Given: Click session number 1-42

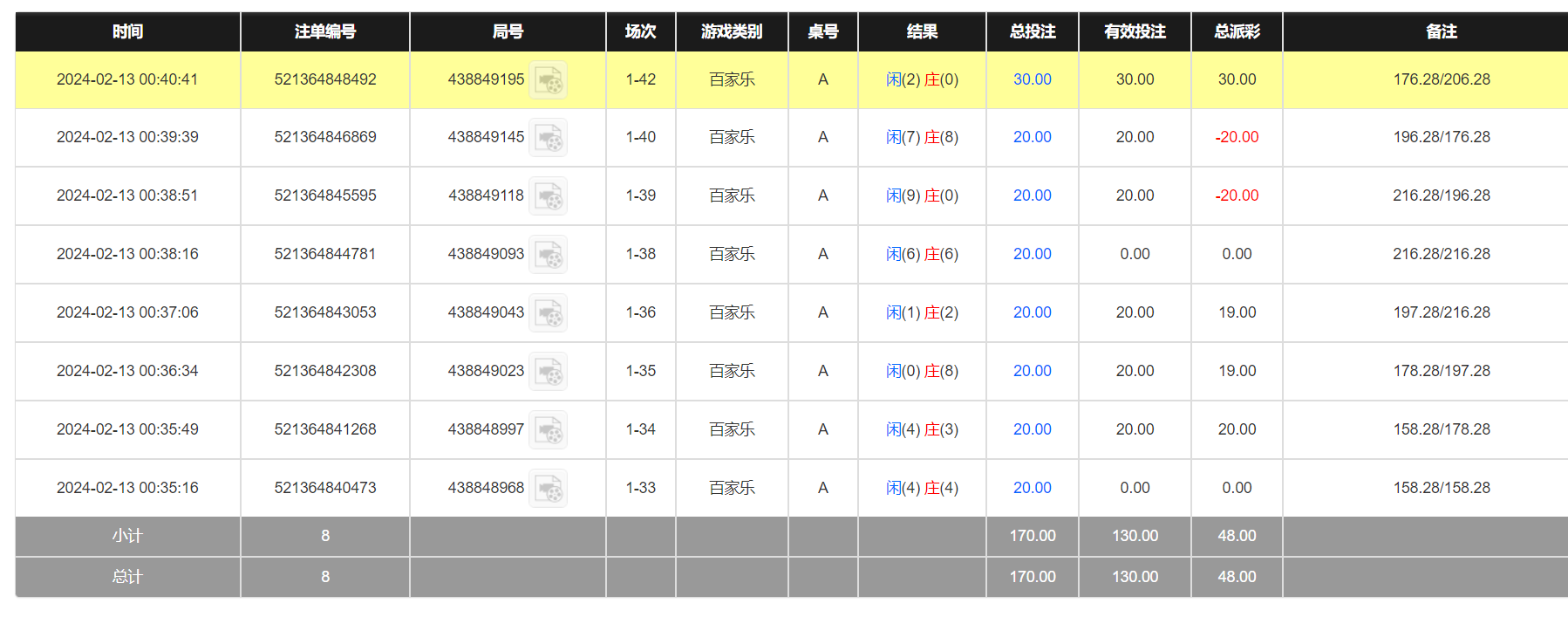Looking at the screenshot, I should tap(641, 79).
